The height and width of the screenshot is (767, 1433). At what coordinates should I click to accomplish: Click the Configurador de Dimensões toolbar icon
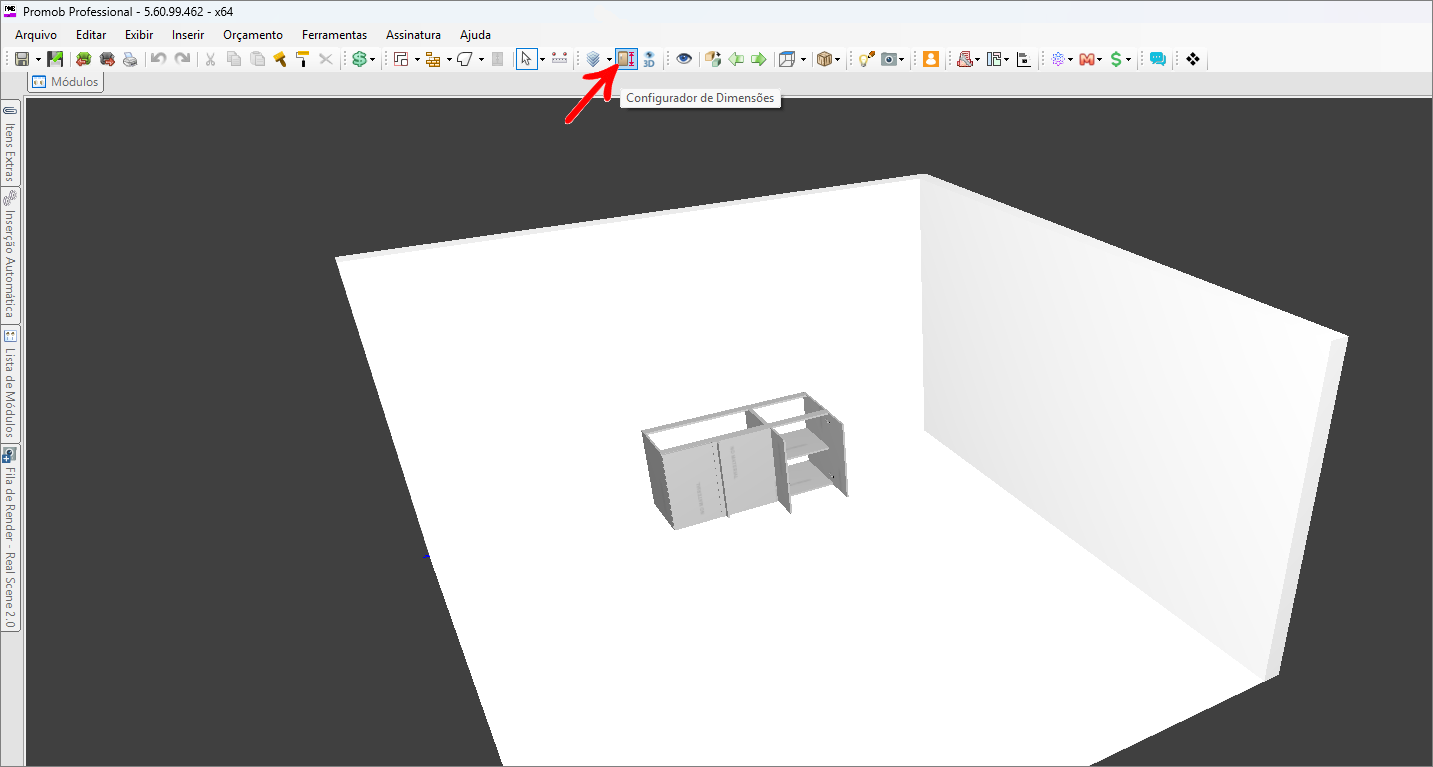pos(626,60)
